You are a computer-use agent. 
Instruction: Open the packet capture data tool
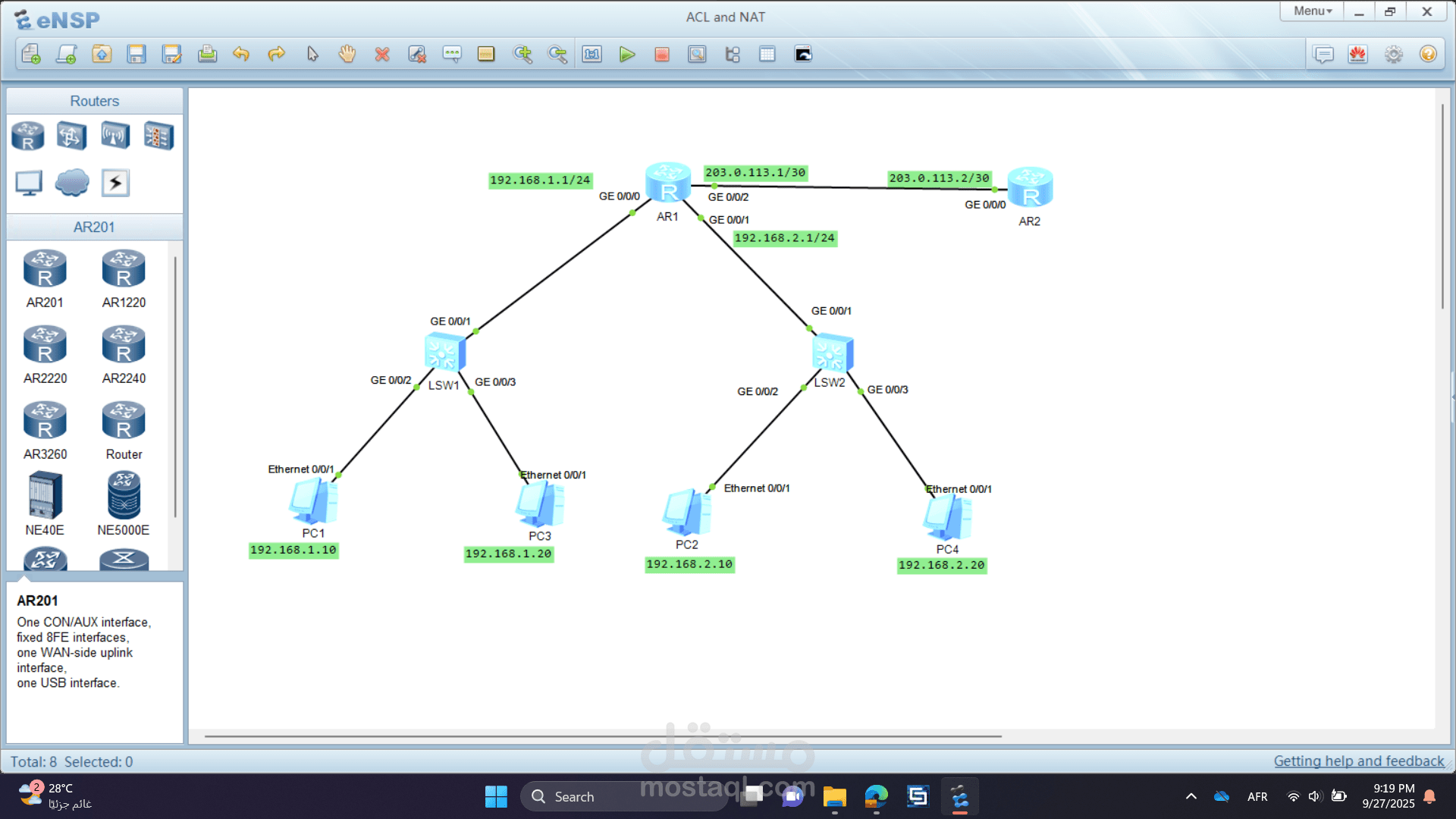(x=697, y=54)
